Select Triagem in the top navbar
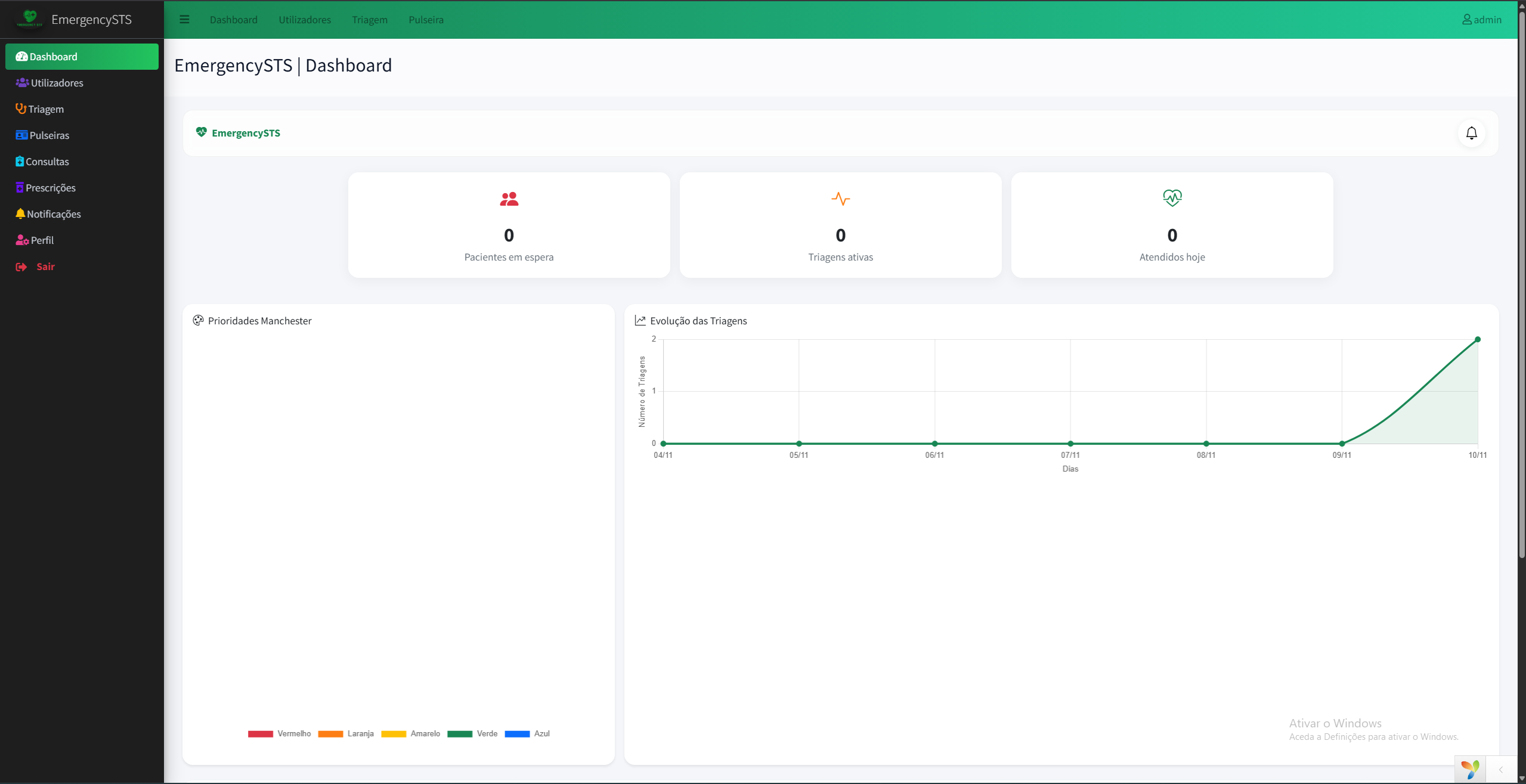 [x=369, y=20]
